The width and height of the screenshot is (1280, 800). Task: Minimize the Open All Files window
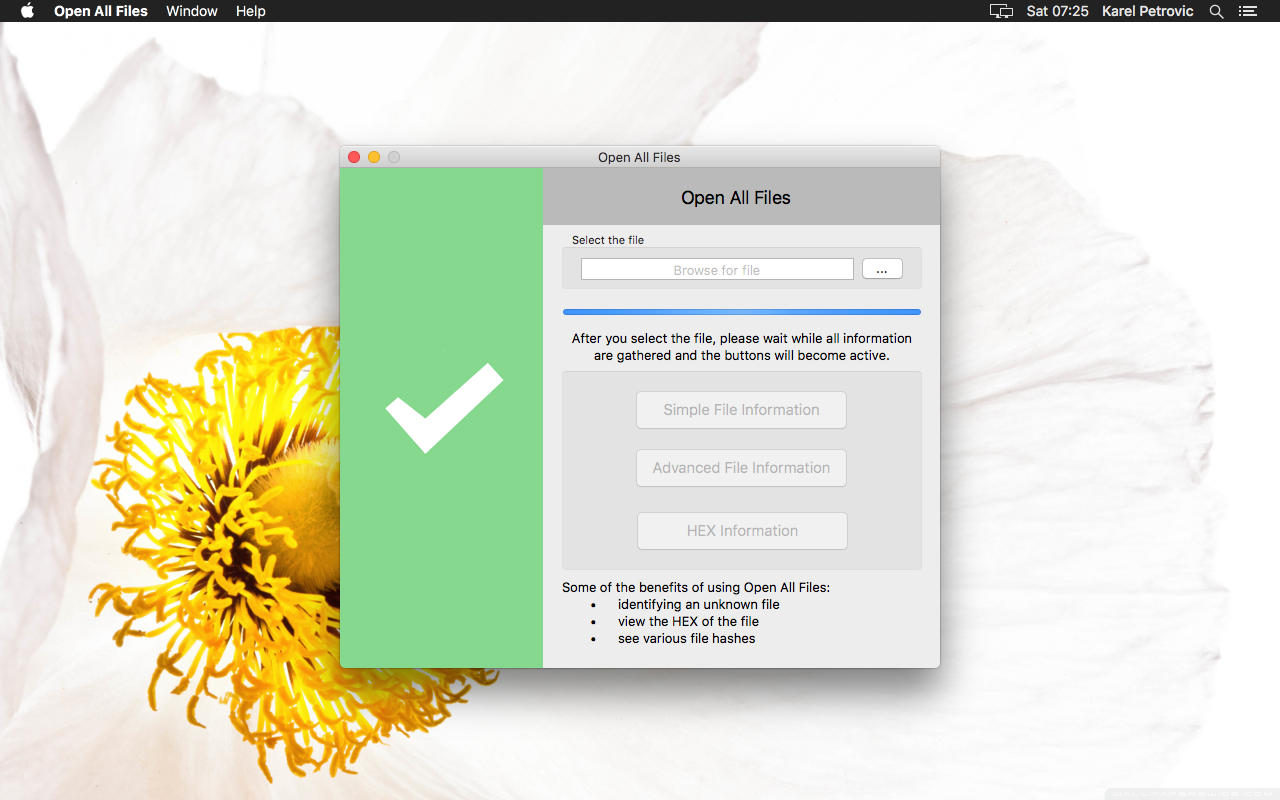(x=373, y=157)
